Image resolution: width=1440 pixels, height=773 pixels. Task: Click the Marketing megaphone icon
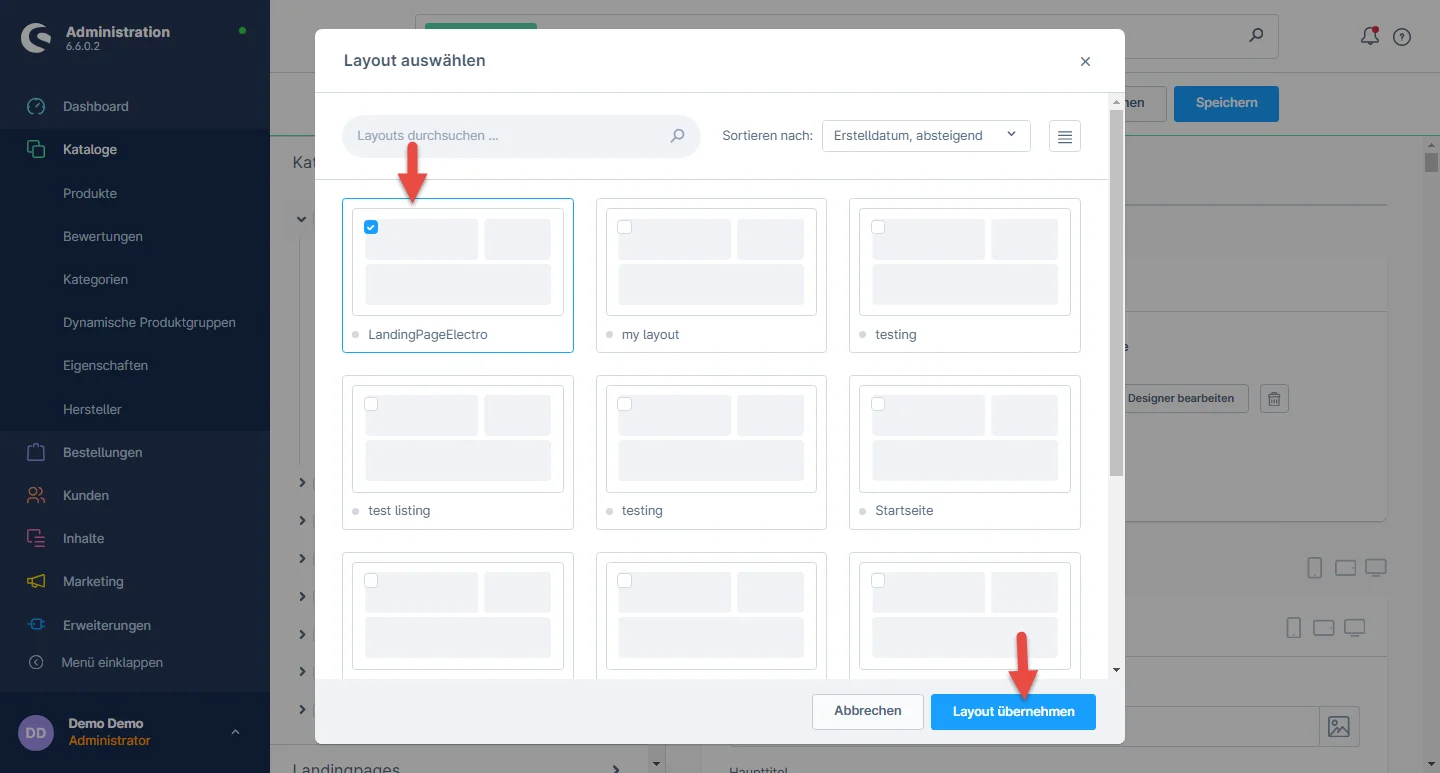[x=36, y=581]
